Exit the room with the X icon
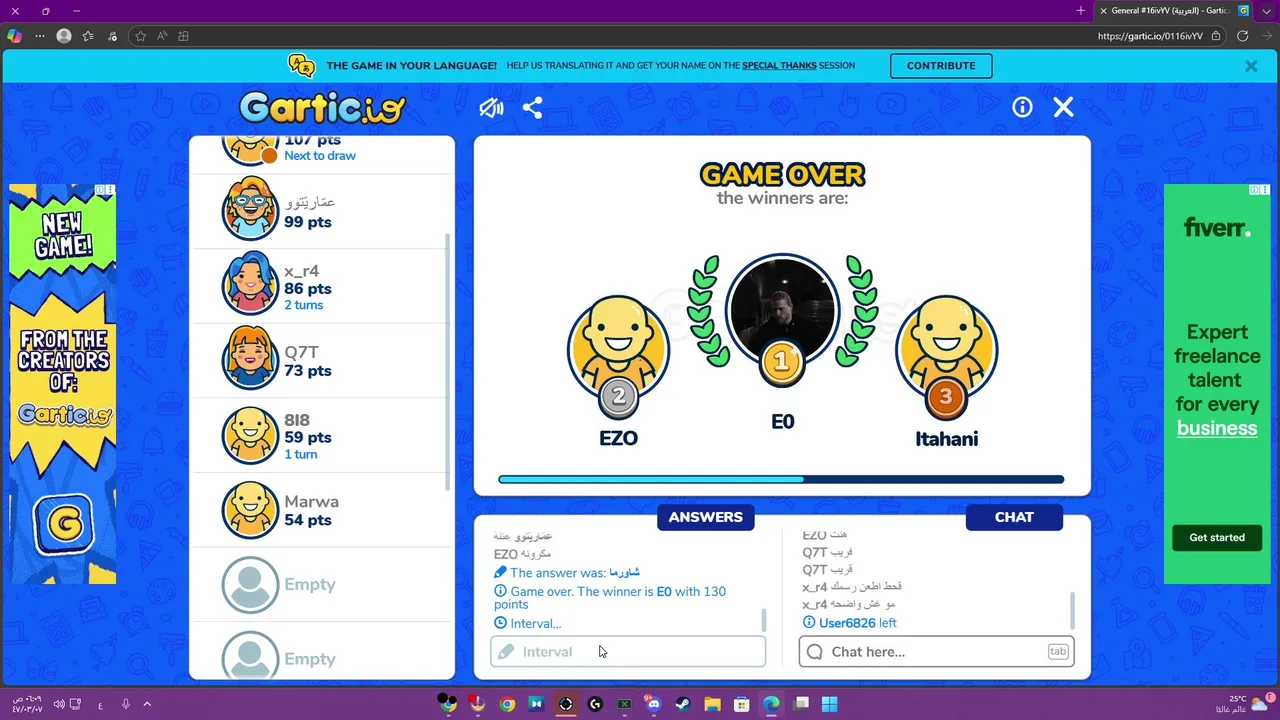1280x720 pixels. [x=1063, y=107]
